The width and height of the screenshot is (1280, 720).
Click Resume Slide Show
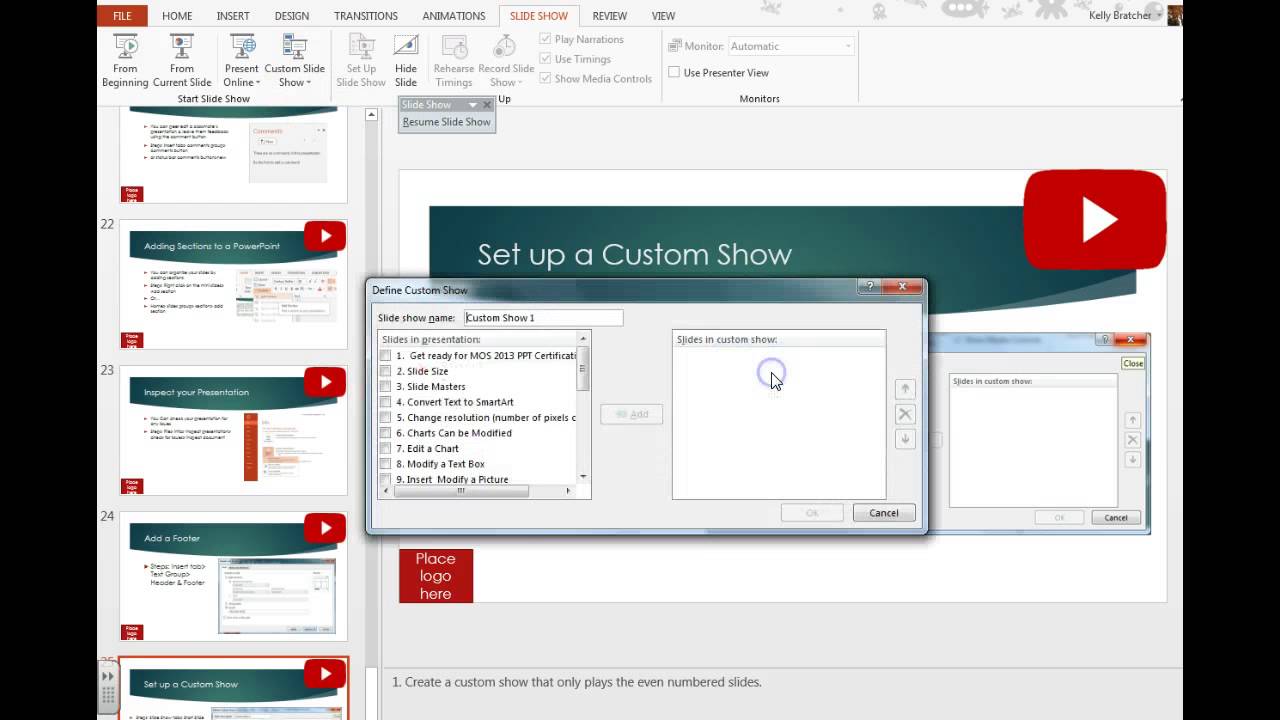(x=446, y=122)
